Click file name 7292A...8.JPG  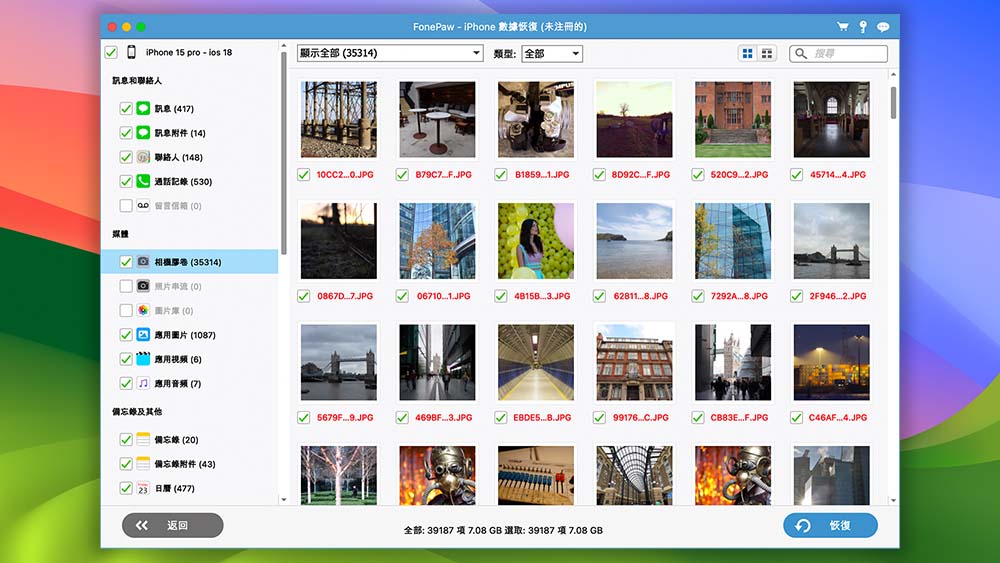click(739, 296)
